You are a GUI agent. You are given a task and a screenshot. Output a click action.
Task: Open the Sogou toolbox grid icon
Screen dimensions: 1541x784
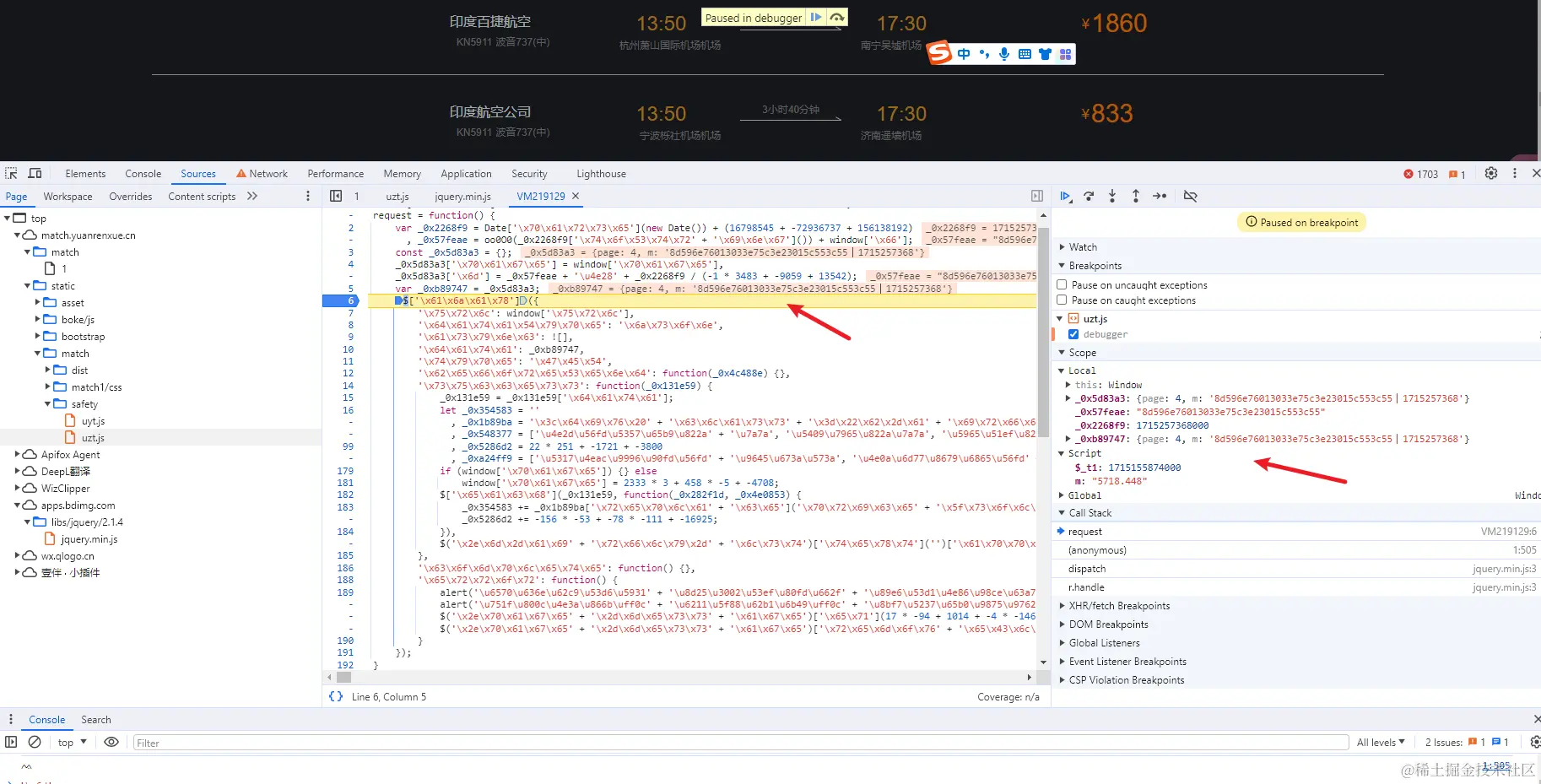pos(1065,54)
